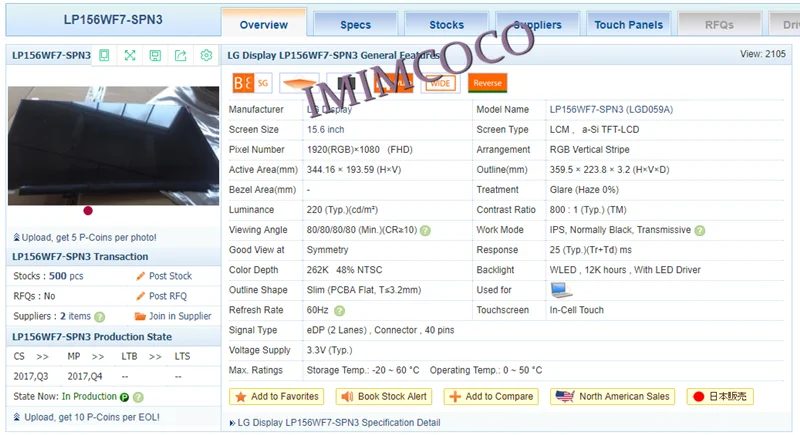This screenshot has width=800, height=435.
Task: Click the Work Mode help icon
Action: [700, 231]
